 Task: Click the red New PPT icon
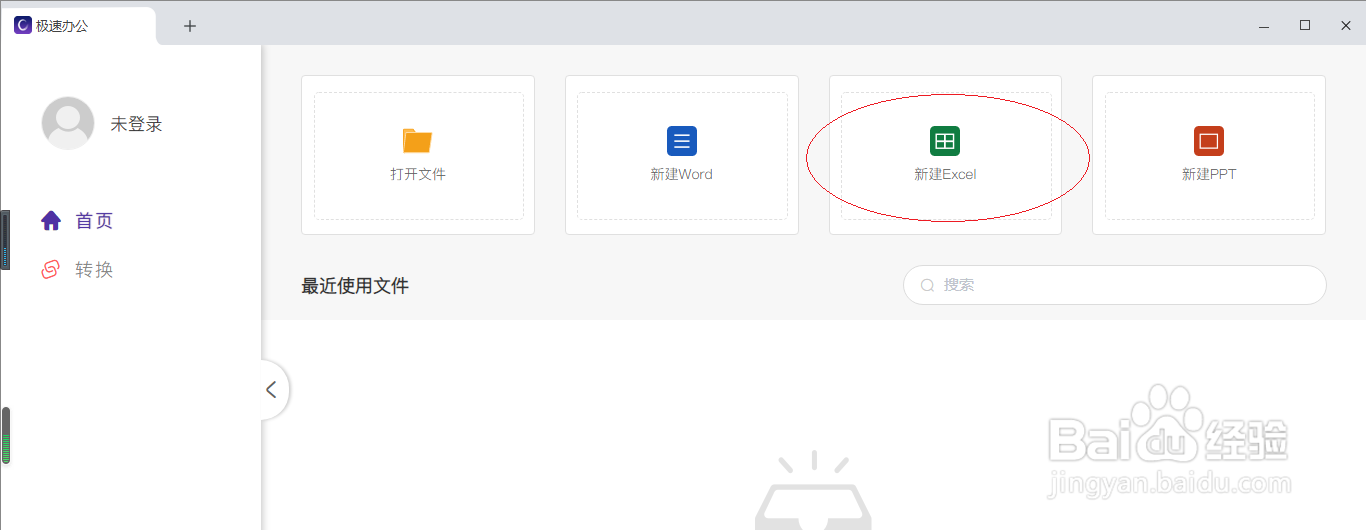pos(1209,141)
